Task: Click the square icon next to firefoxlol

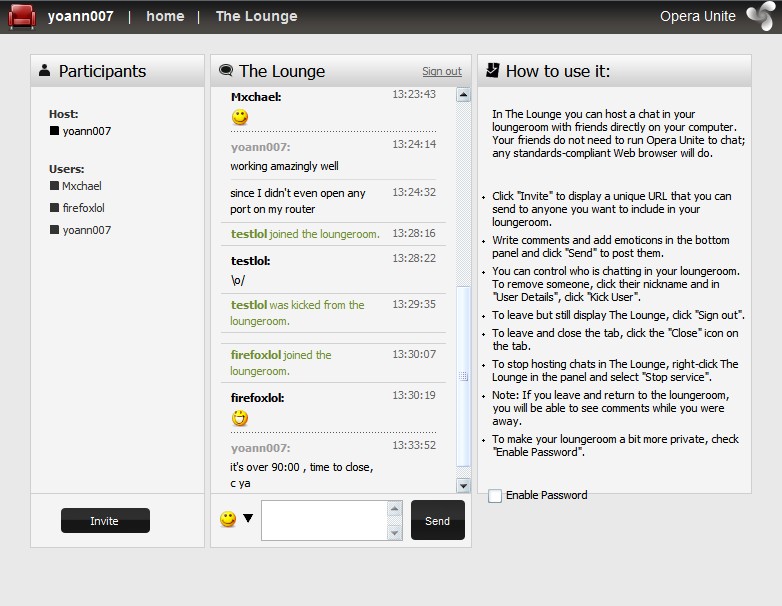Action: coord(54,207)
